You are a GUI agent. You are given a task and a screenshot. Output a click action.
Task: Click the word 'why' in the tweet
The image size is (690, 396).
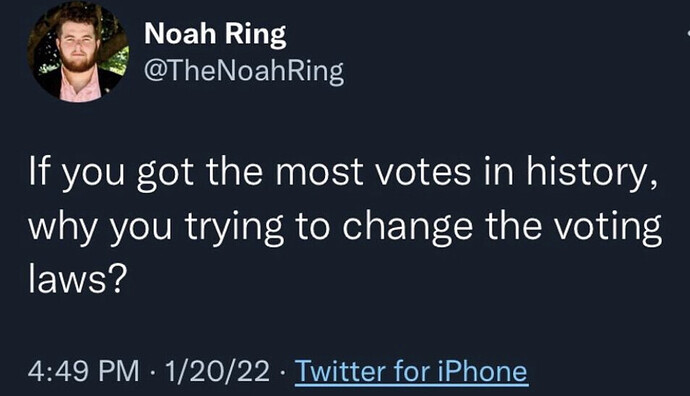(x=63, y=226)
